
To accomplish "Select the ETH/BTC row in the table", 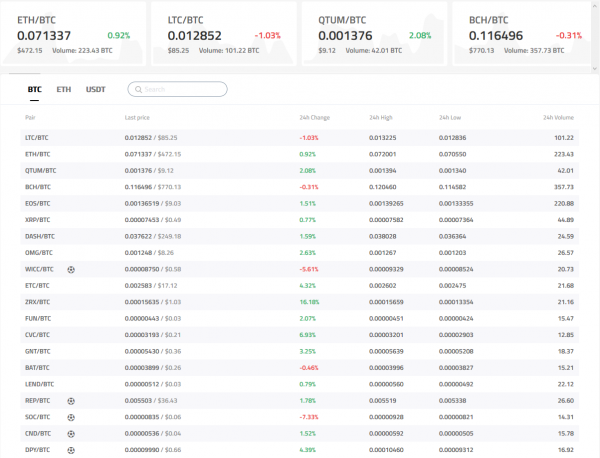I will point(300,154).
